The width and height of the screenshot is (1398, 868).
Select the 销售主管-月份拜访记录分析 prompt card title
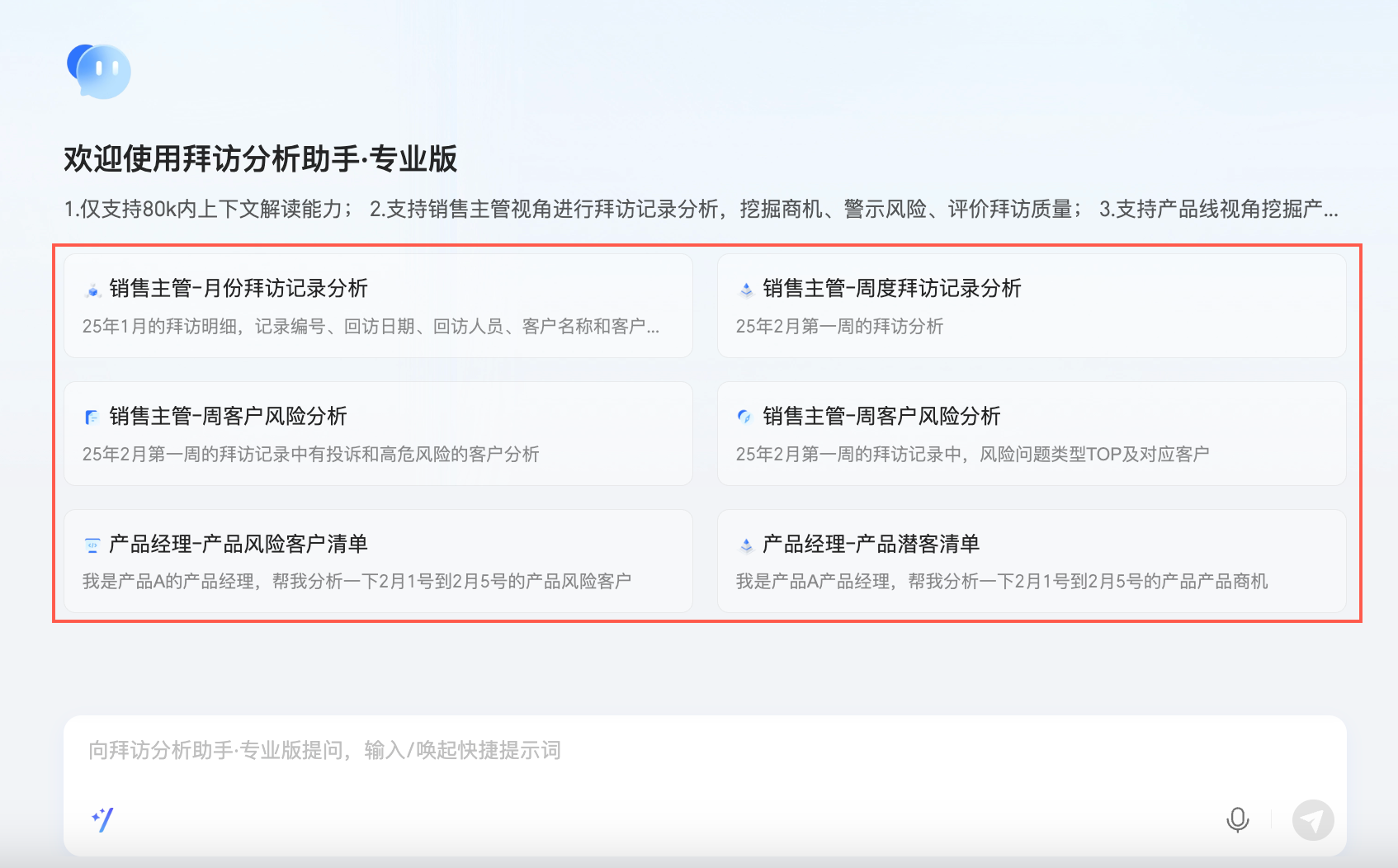click(x=239, y=288)
